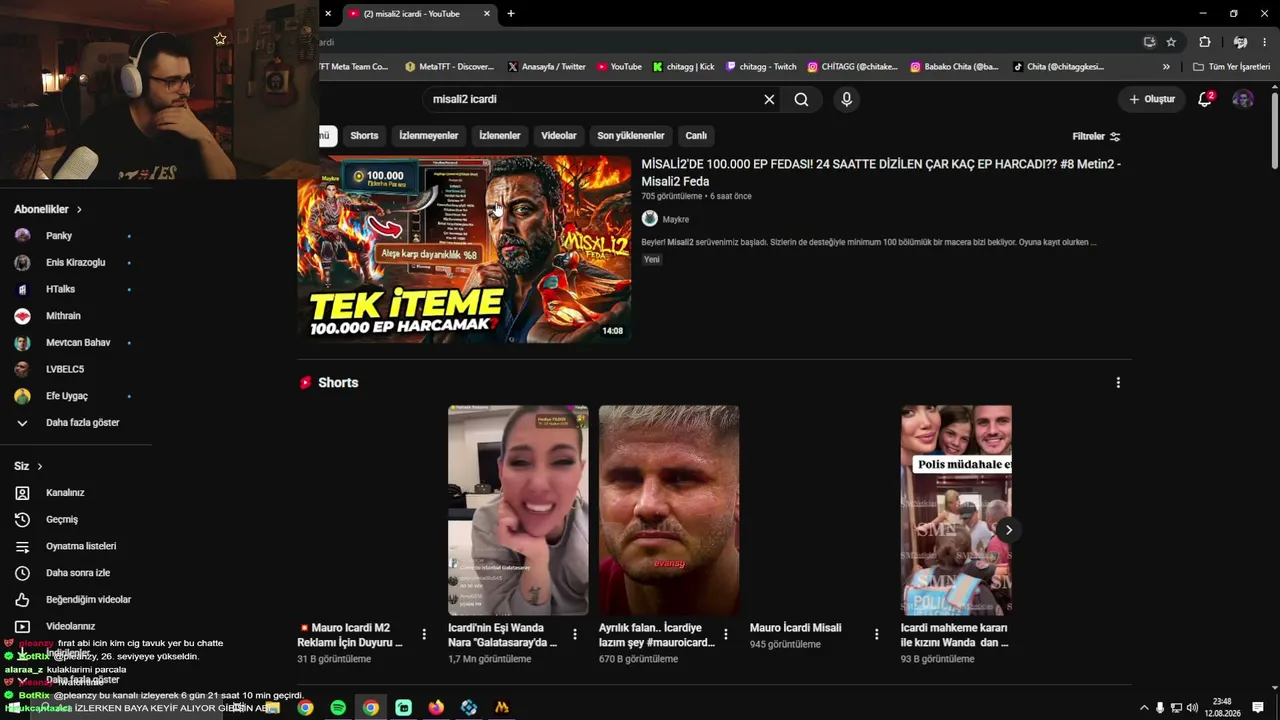Image resolution: width=1280 pixels, height=720 pixels.
Task: Click the YouTube search magnifier button
Action: 801,99
